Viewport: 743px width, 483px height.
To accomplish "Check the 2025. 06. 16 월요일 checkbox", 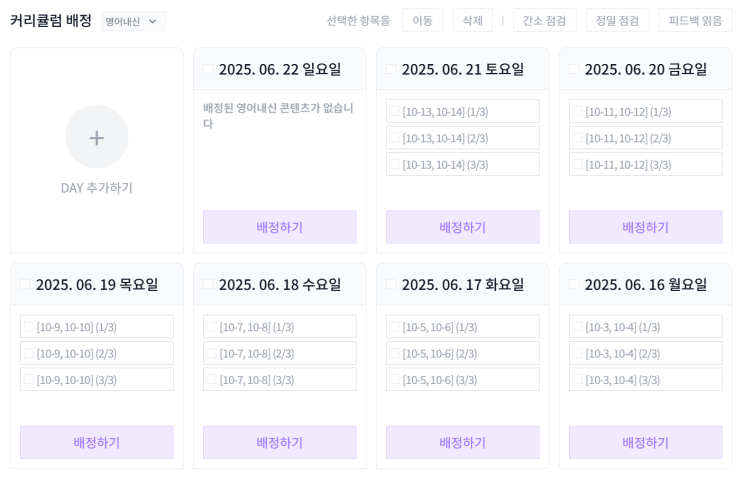I will tap(574, 284).
